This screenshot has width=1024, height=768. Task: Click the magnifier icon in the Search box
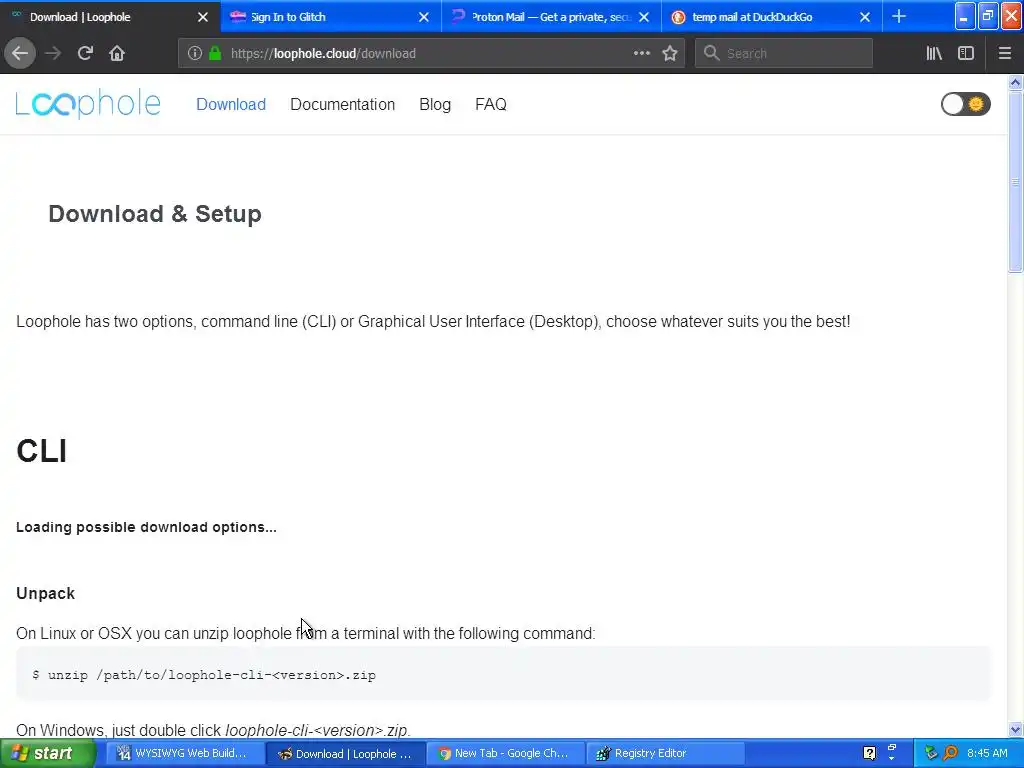tap(711, 54)
